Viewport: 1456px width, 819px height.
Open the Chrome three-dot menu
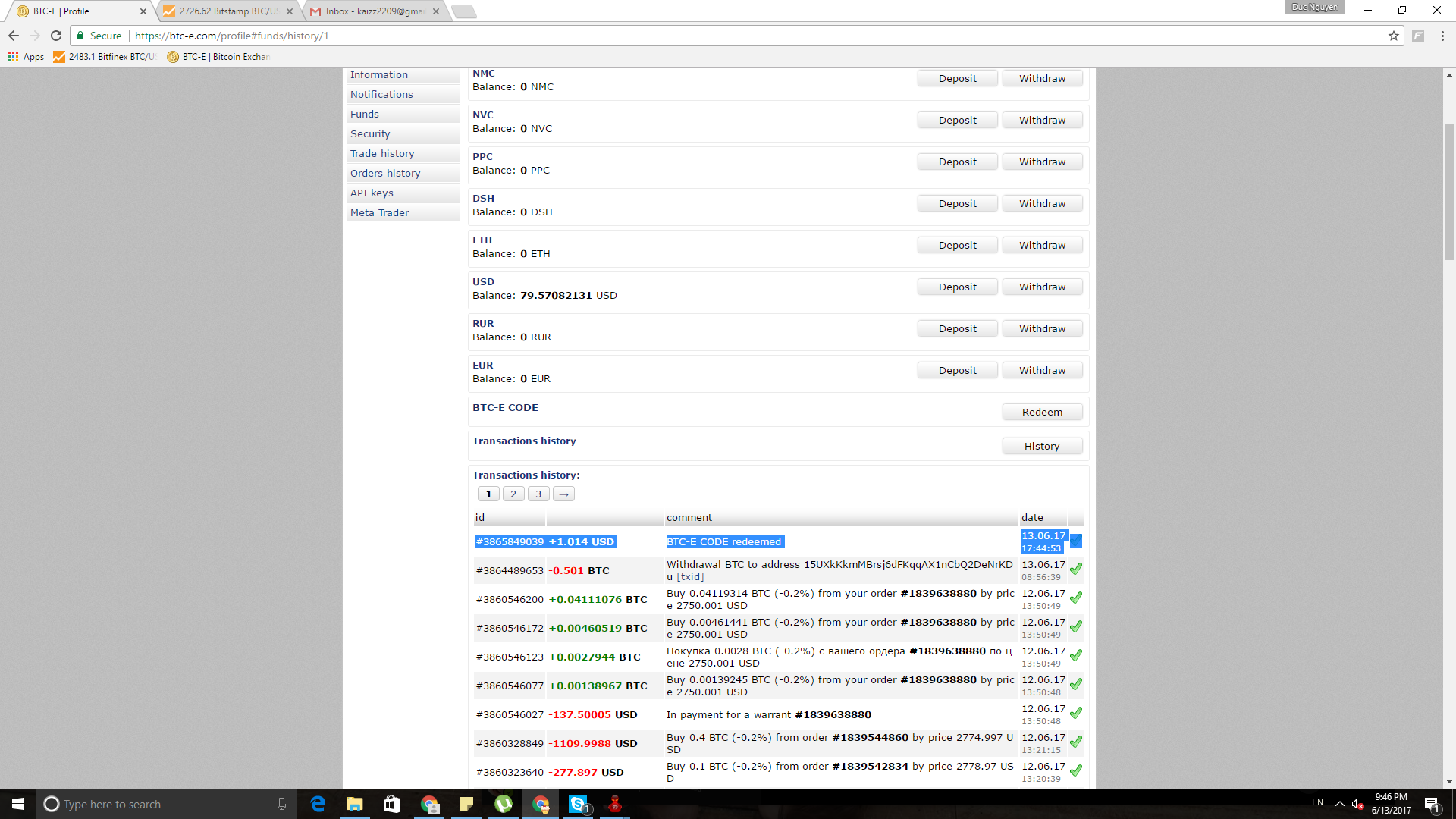pos(1442,36)
